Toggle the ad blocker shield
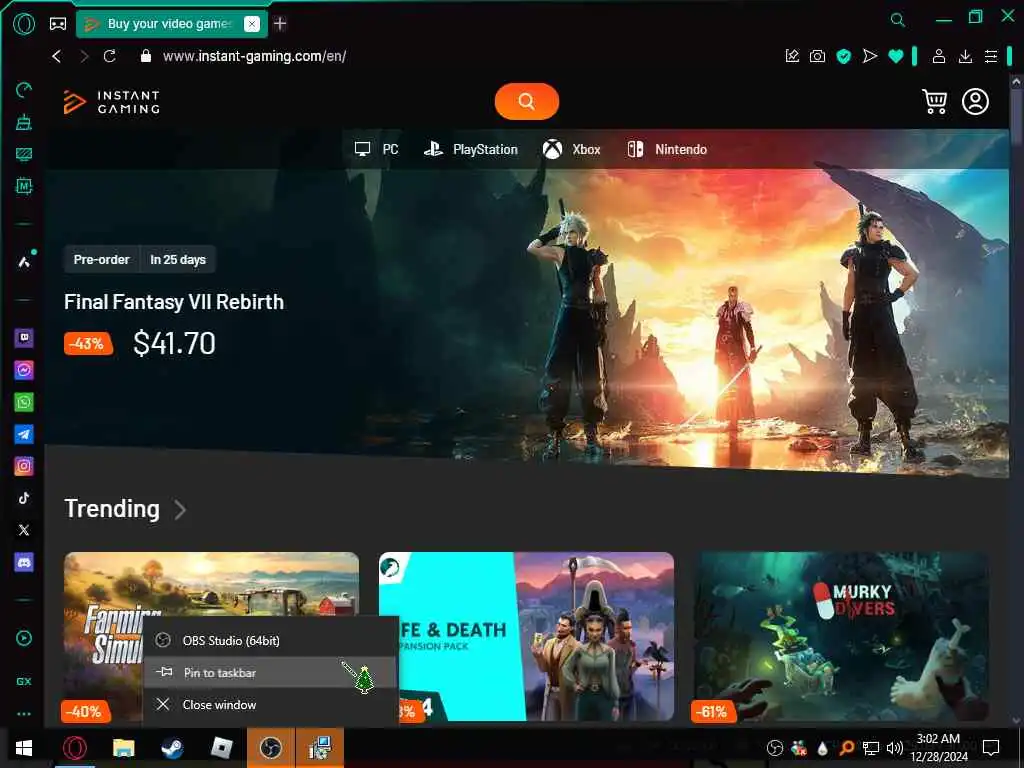 [844, 56]
